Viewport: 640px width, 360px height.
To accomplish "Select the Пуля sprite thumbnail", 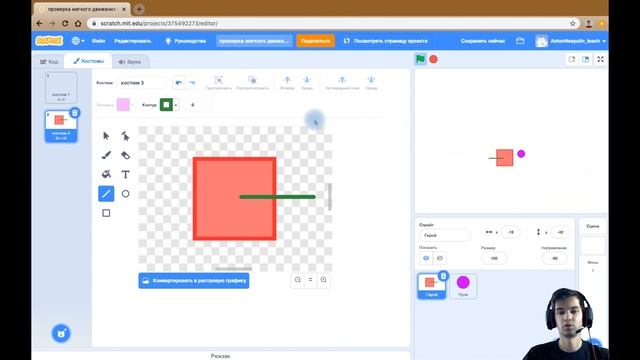I will (463, 286).
